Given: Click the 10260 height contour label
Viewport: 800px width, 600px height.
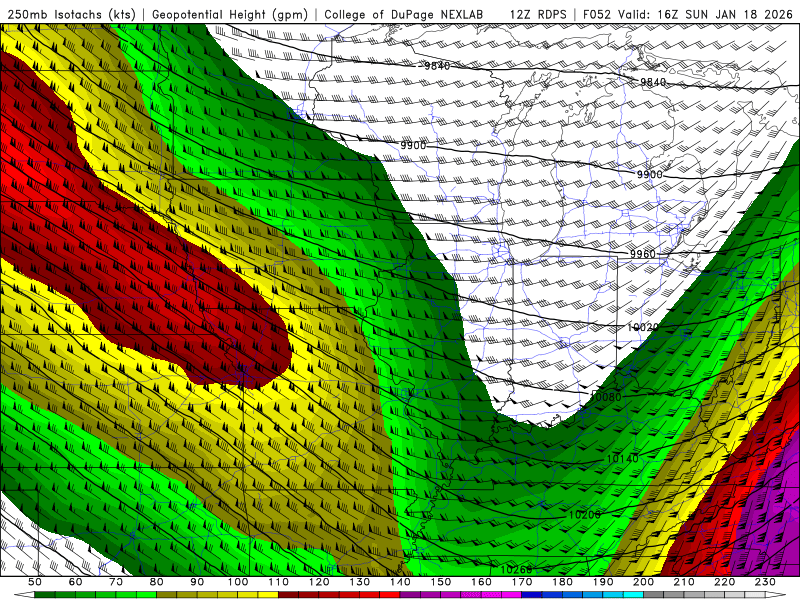Looking at the screenshot, I should tap(516, 570).
